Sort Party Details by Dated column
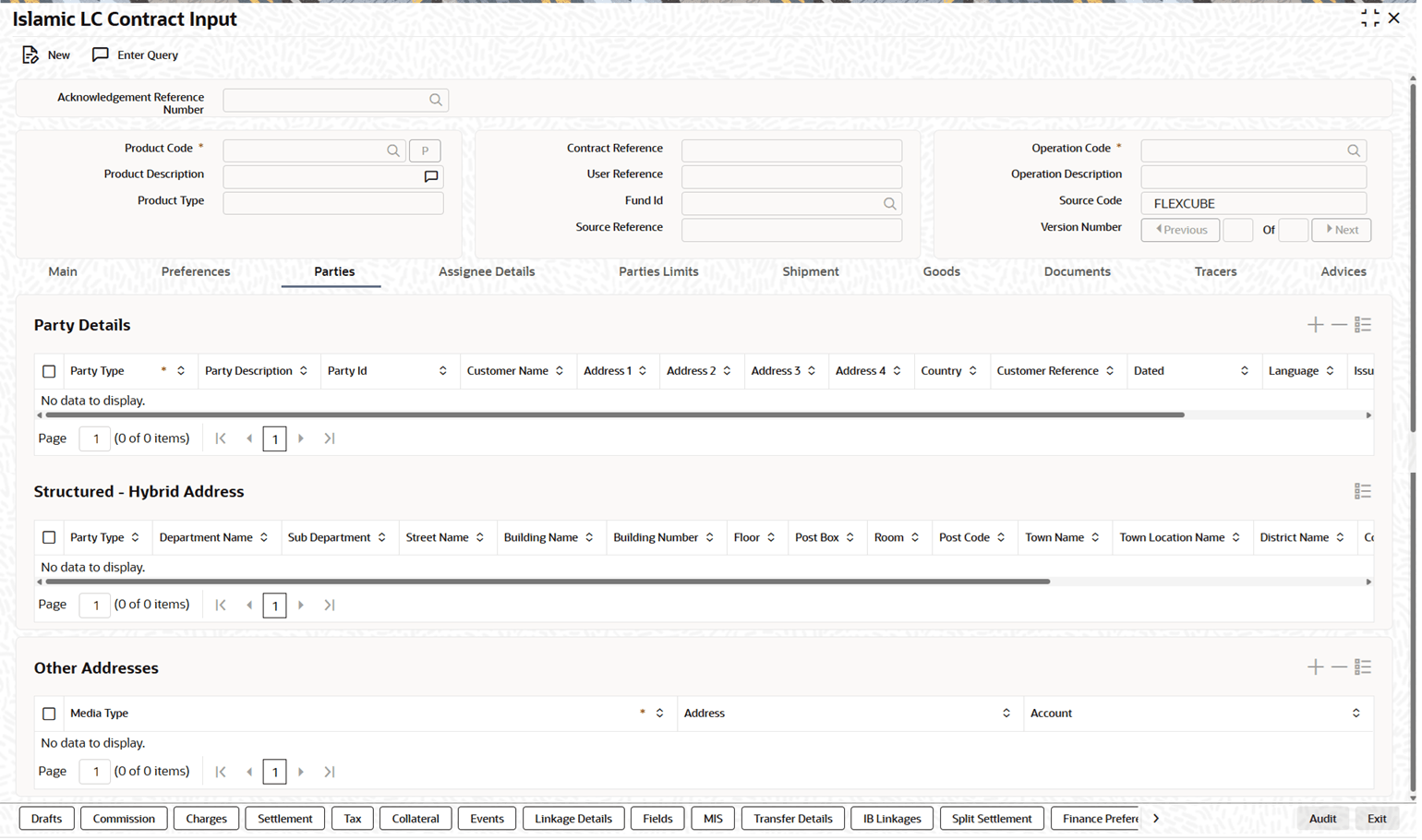Viewport: 1422px width, 840px height. click(x=1244, y=371)
